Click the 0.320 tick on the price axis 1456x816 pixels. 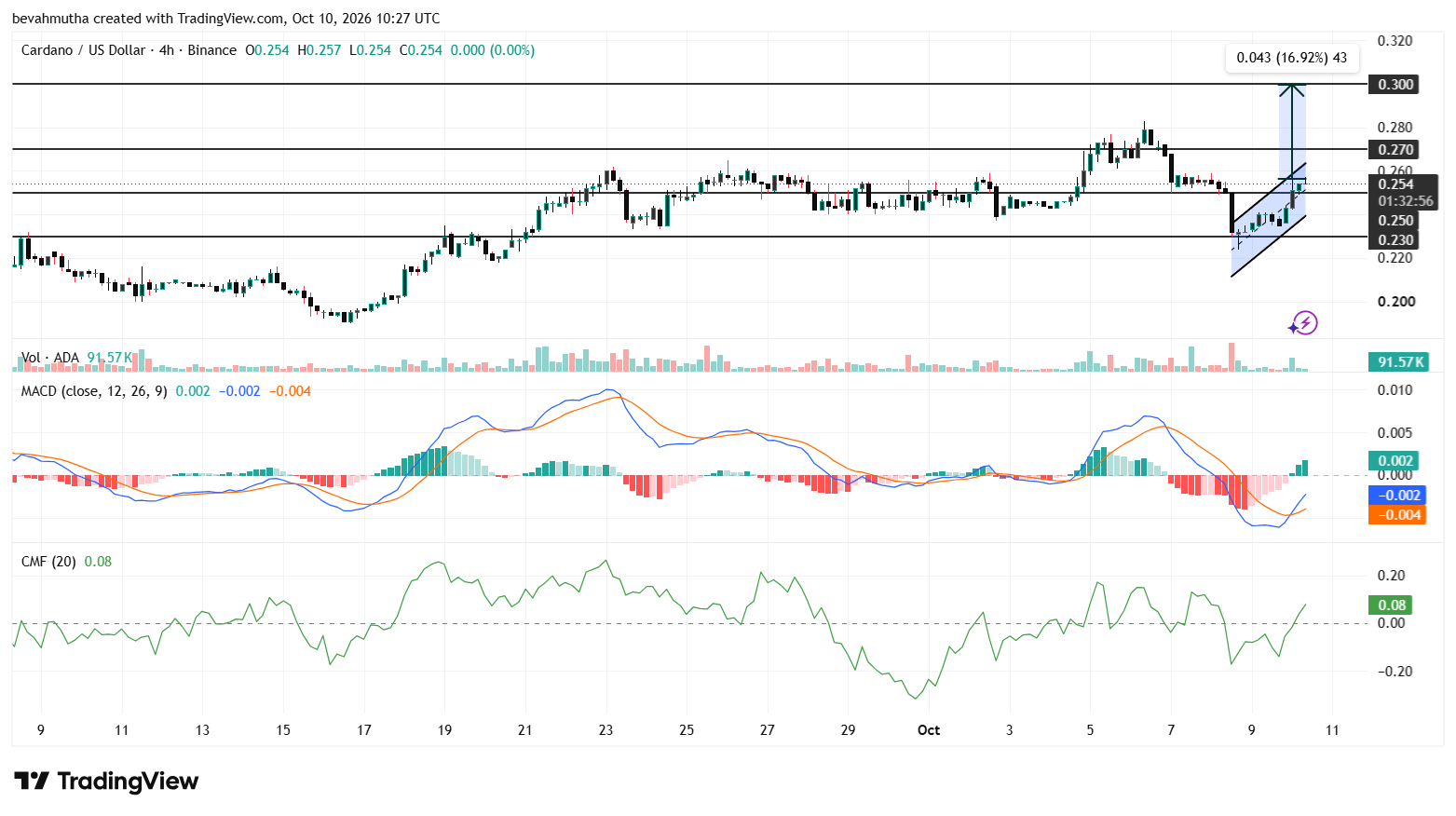[x=1395, y=41]
